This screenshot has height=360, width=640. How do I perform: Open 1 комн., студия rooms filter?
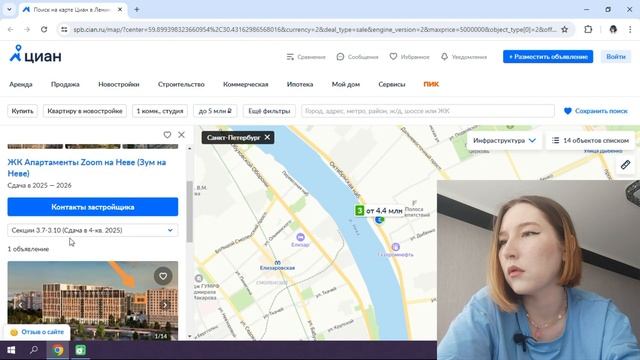click(160, 111)
